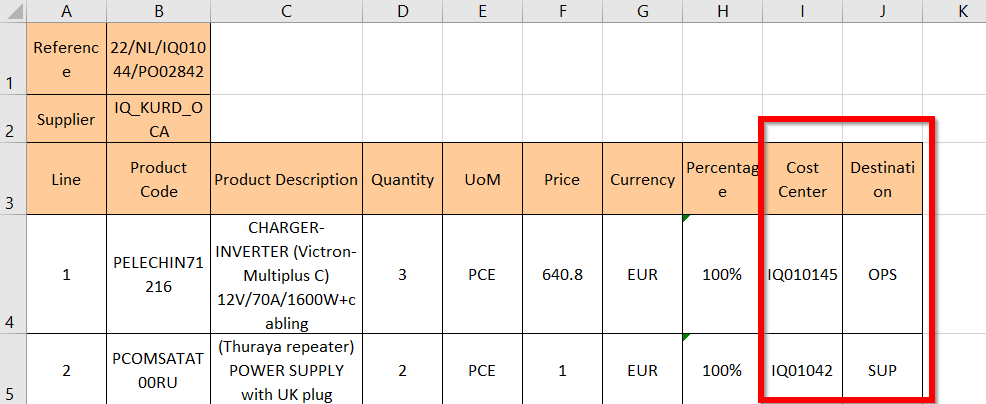The height and width of the screenshot is (404, 986).
Task: Click the SUP destination cell
Action: [882, 370]
